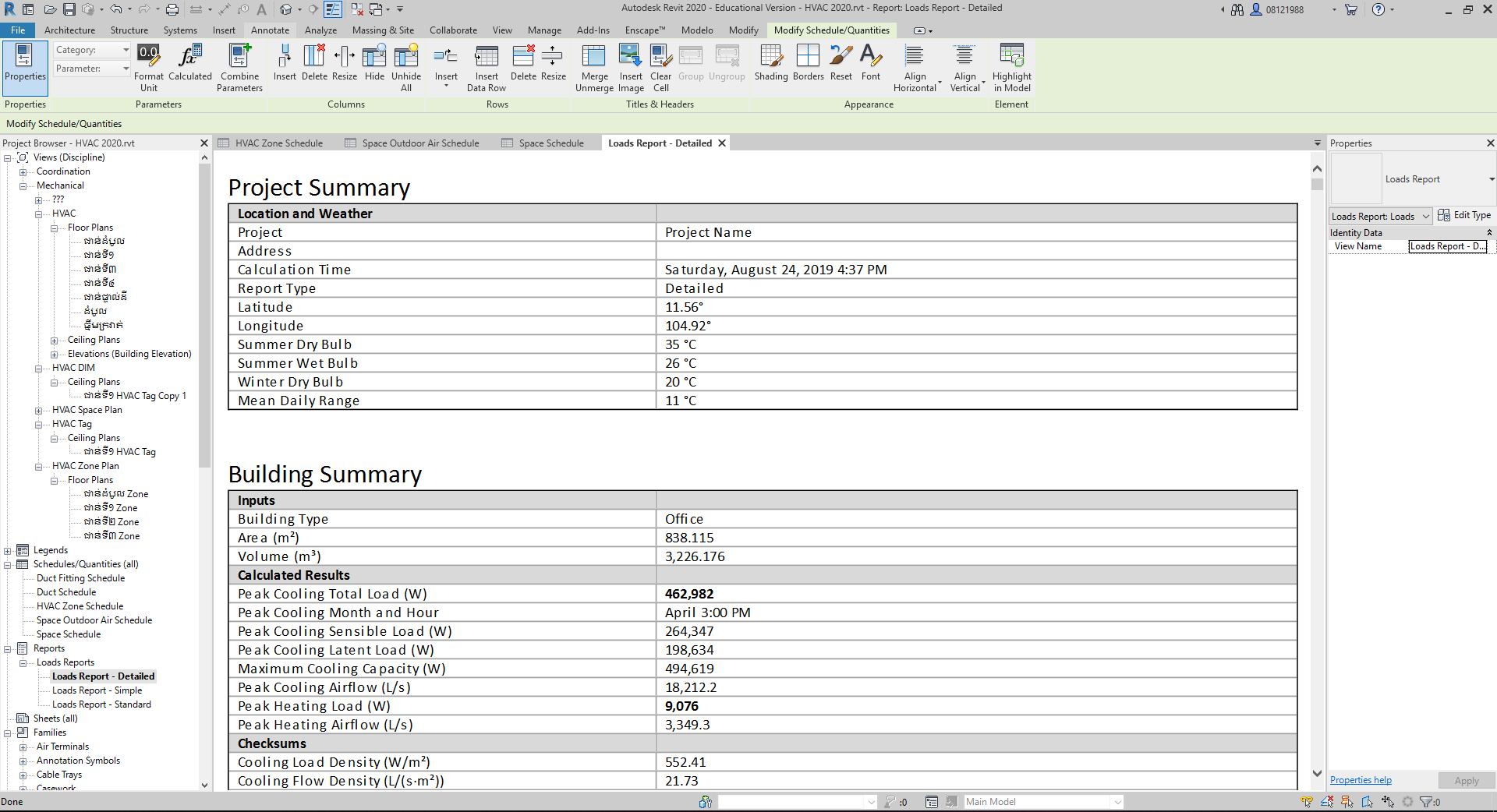
Task: Open the Category dropdown in ribbon
Action: point(92,50)
